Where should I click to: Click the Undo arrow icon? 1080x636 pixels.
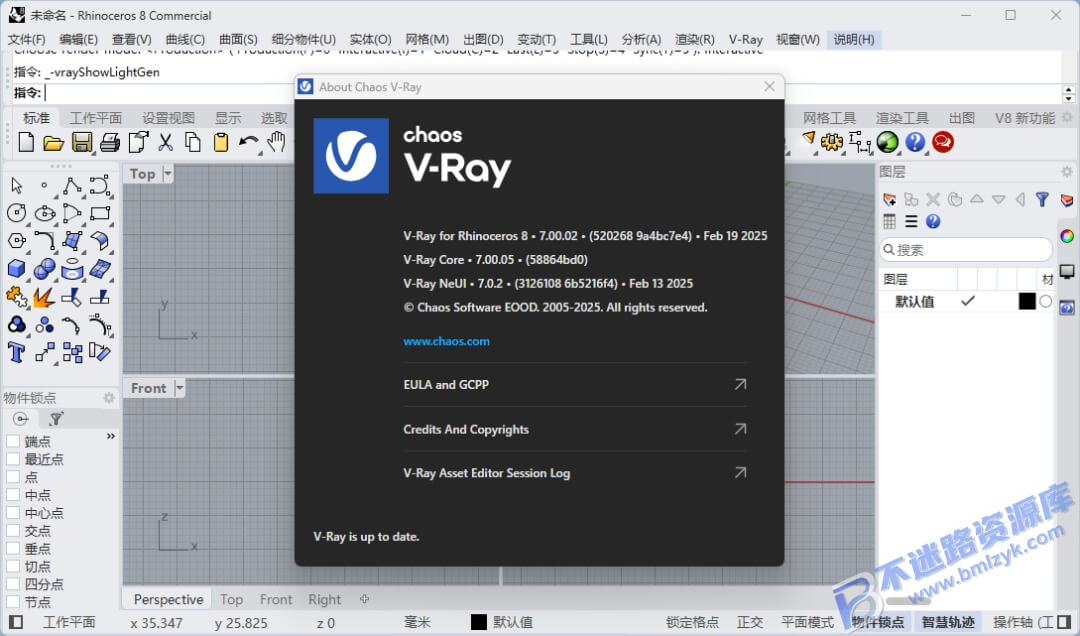pyautogui.click(x=248, y=143)
